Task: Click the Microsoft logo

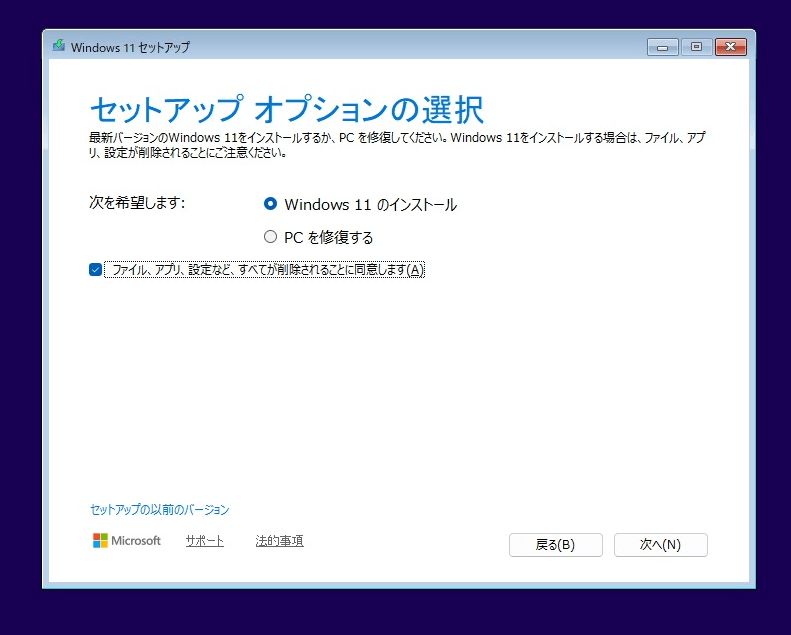Action: (127, 541)
